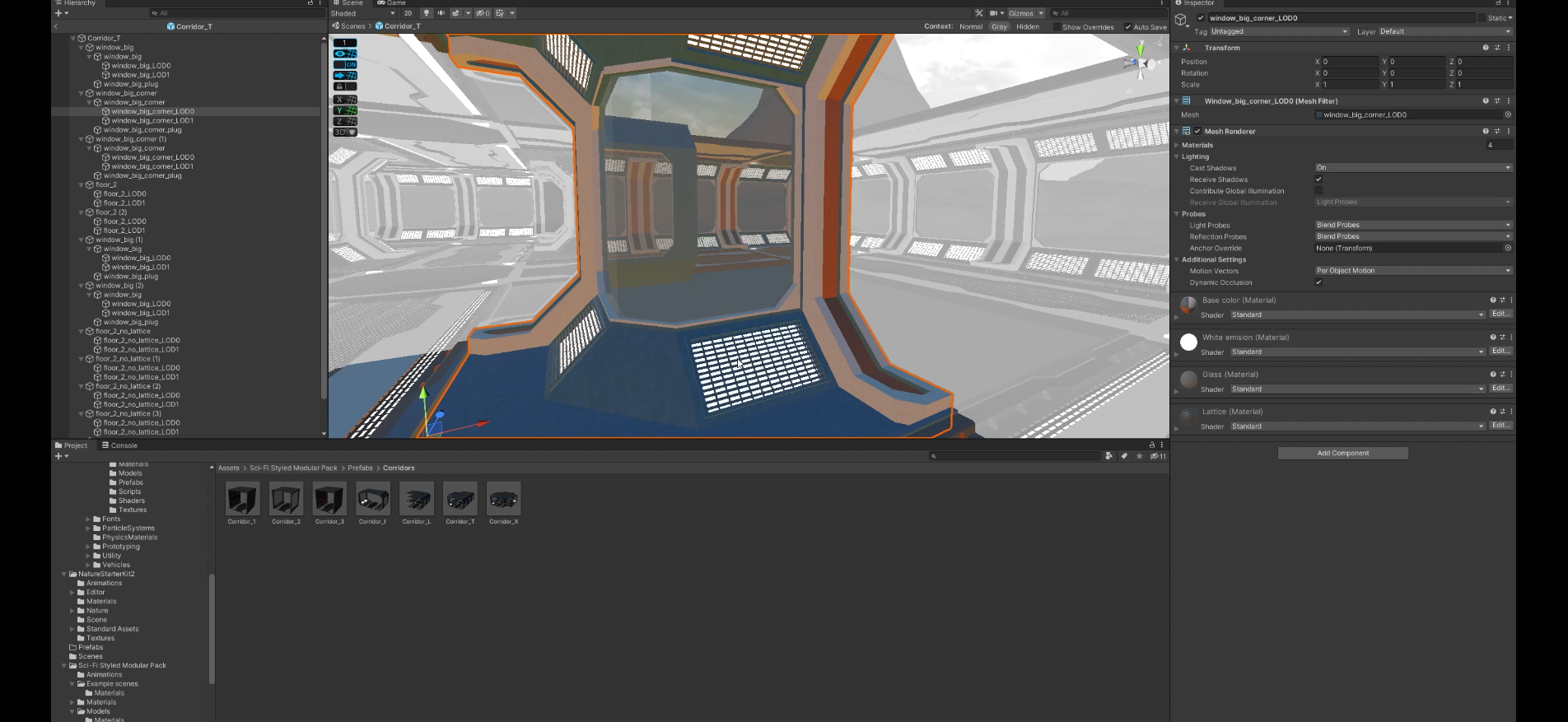Click search by label icon in Project
The image size is (1568, 722).
point(1124,456)
